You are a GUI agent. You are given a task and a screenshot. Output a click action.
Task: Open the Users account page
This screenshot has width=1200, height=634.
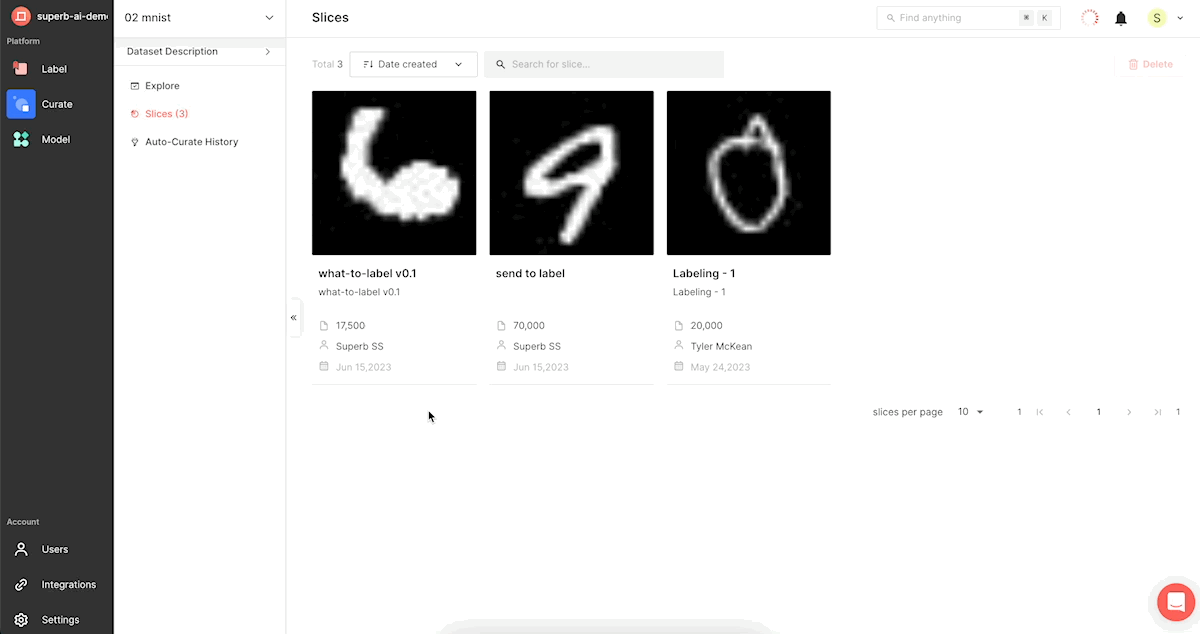[x=56, y=549]
